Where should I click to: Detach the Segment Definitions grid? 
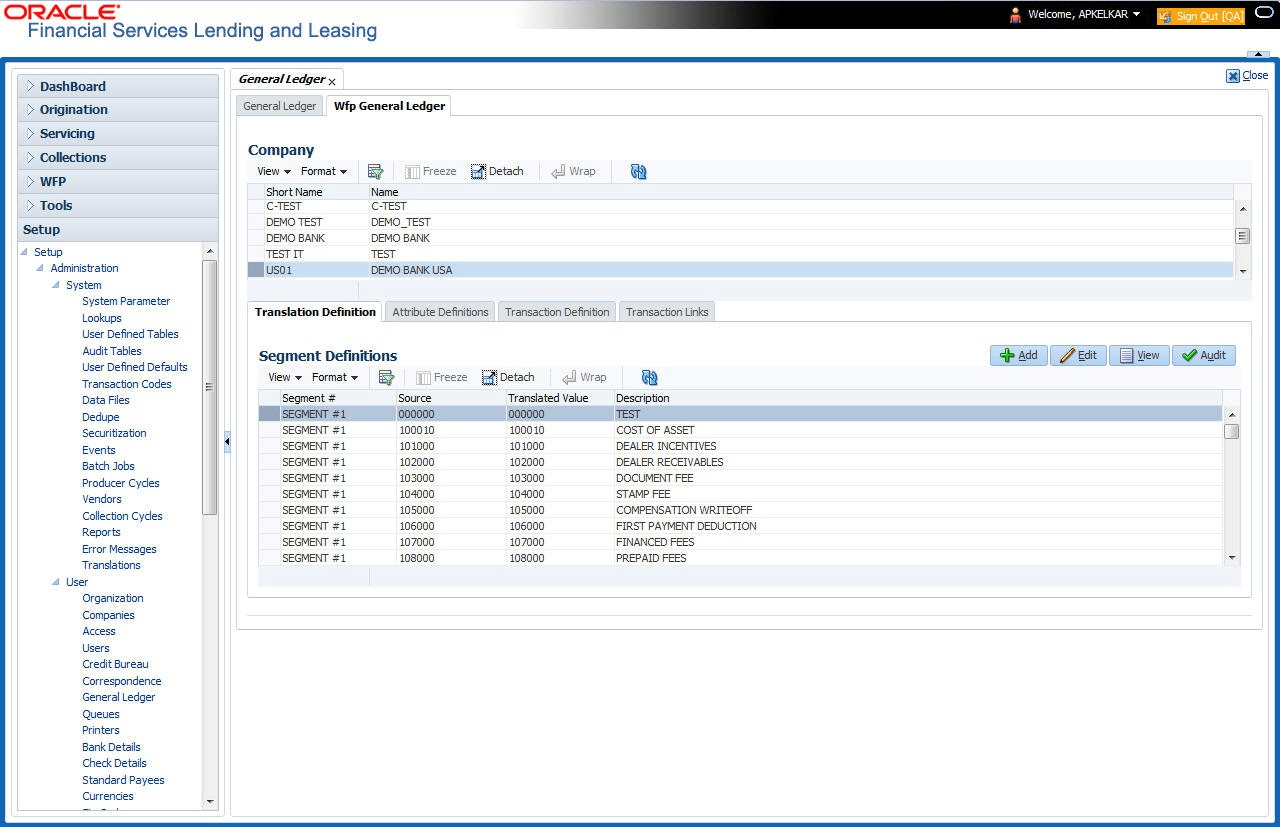click(x=508, y=377)
